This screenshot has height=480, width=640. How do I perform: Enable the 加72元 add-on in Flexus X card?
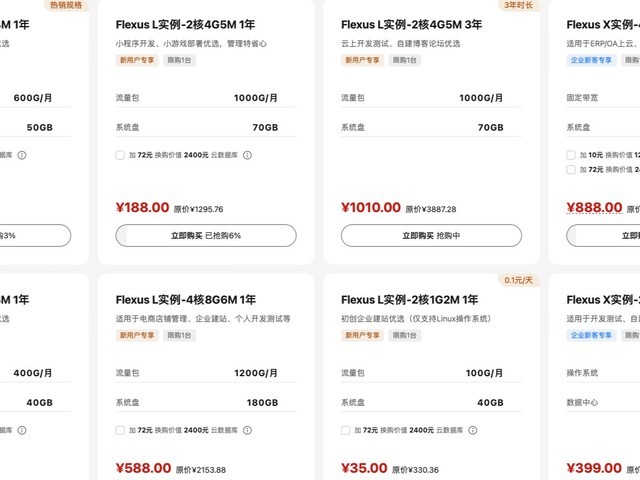coord(571,169)
